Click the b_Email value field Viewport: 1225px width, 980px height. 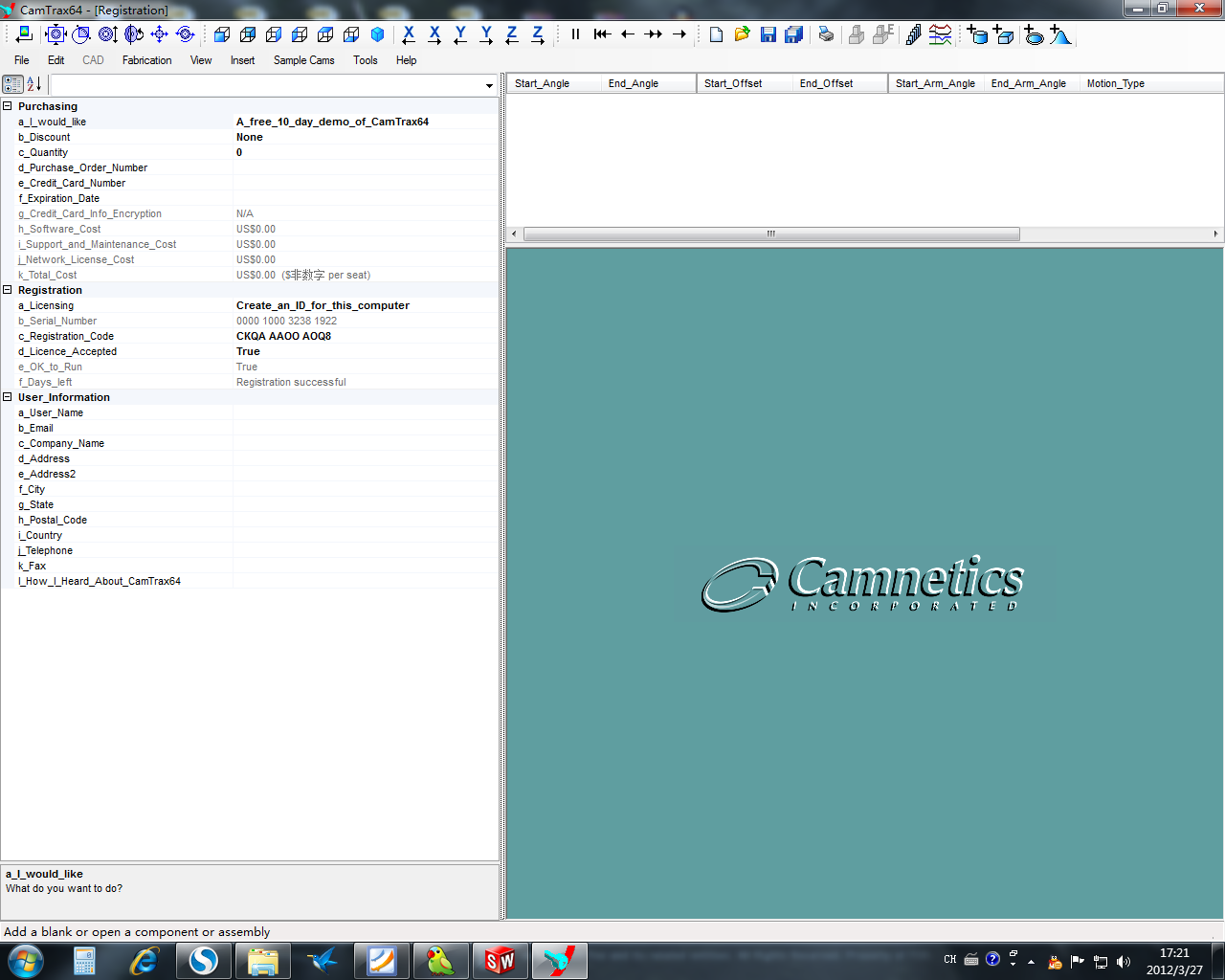(x=366, y=428)
